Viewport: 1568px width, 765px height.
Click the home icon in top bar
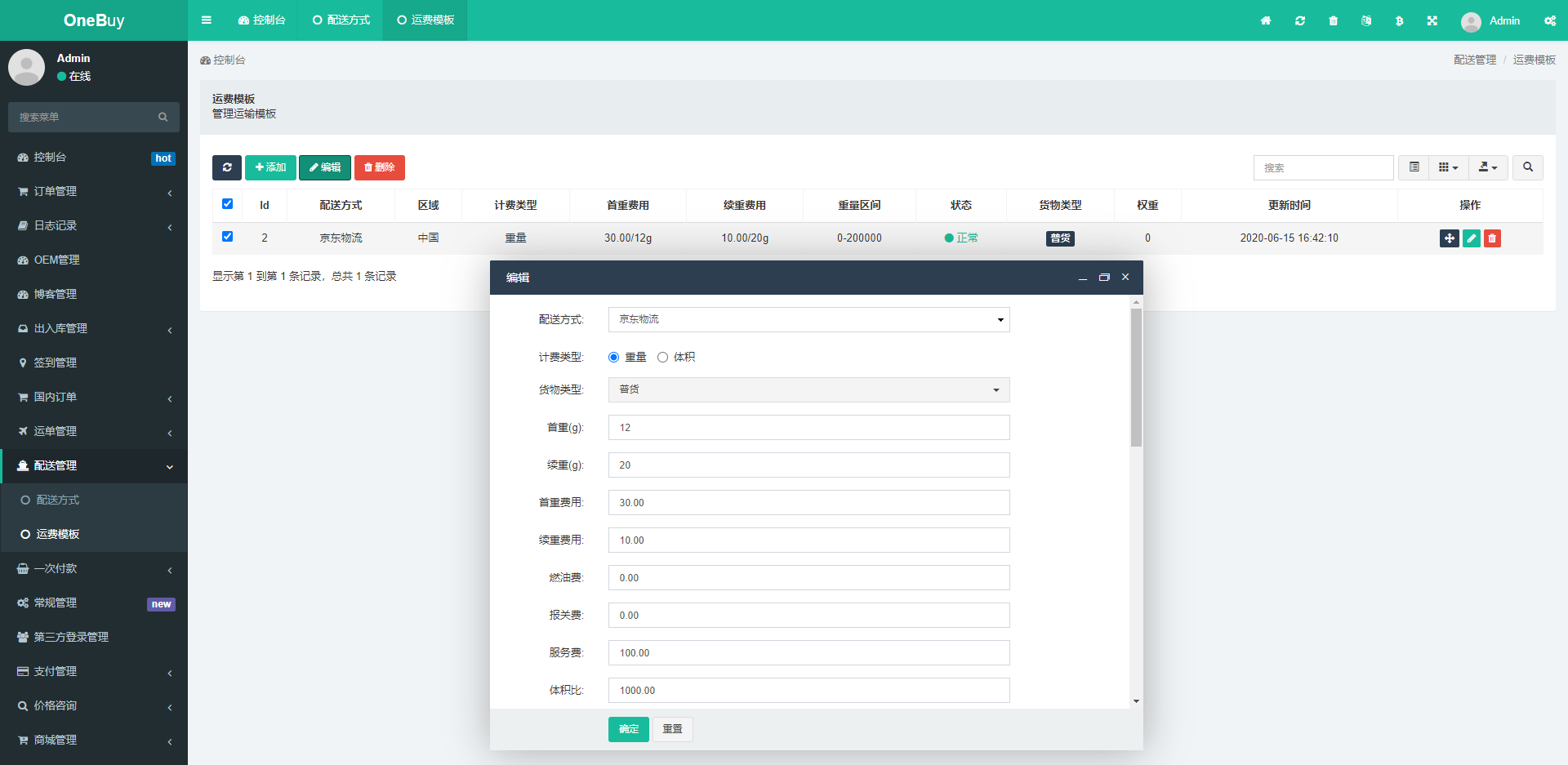pyautogui.click(x=1266, y=20)
